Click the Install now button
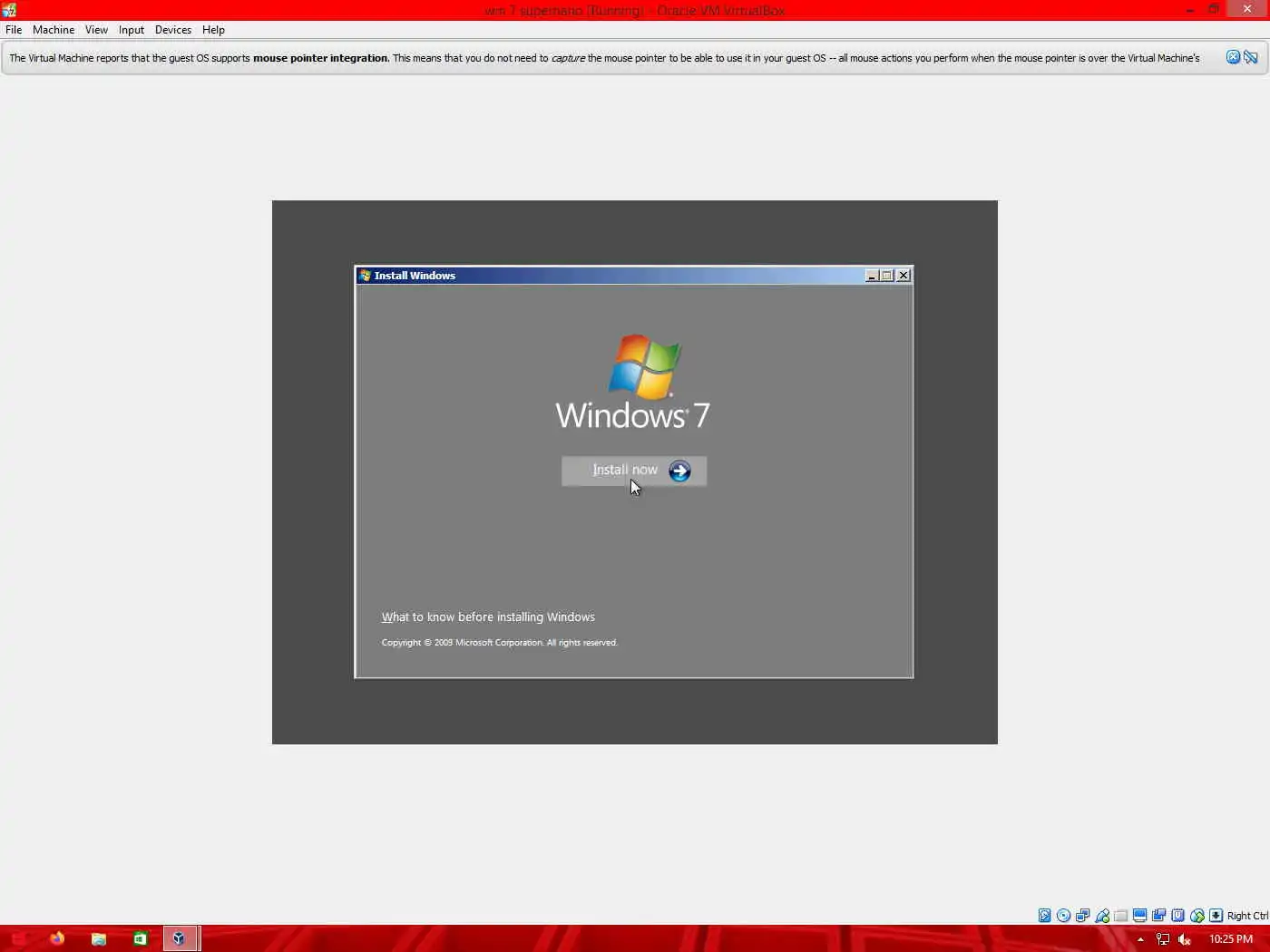1270x952 pixels. click(634, 471)
